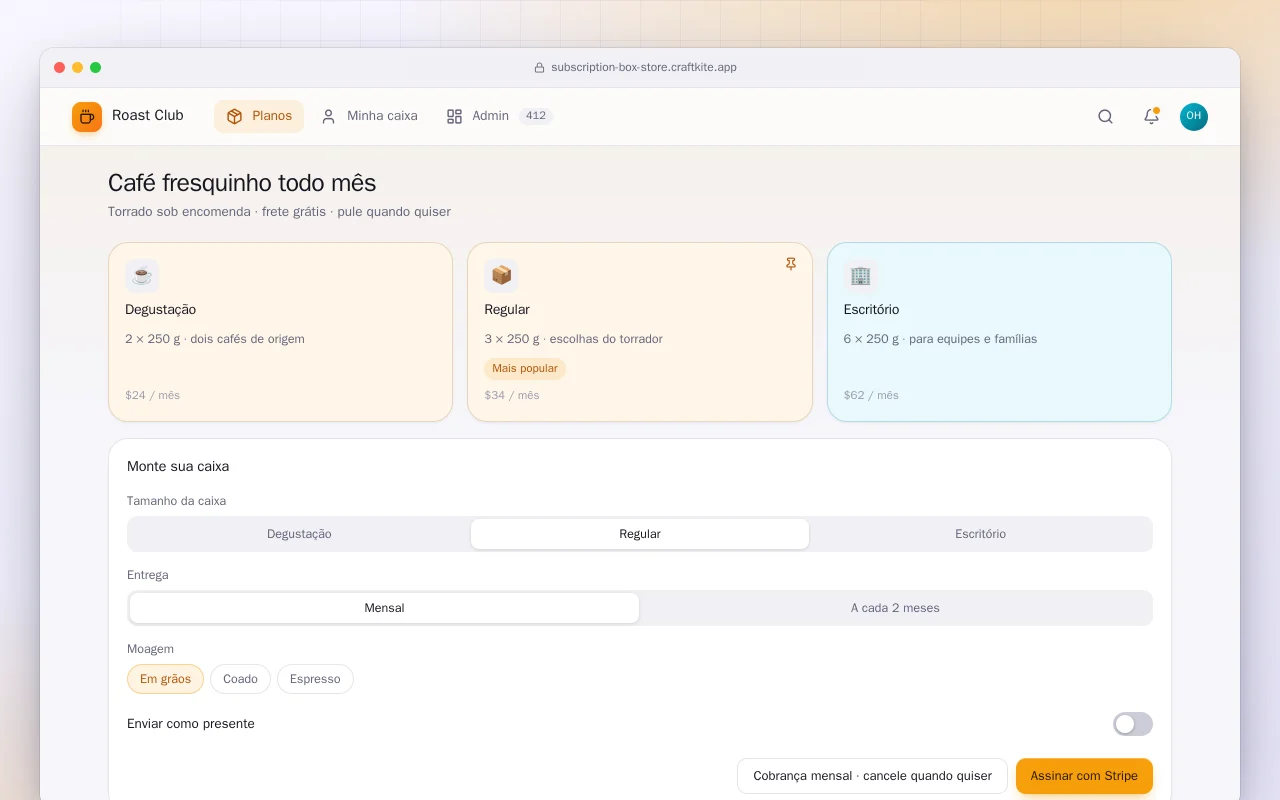The height and width of the screenshot is (800, 1280).
Task: Click the building icon on Escritório card
Action: click(x=860, y=276)
